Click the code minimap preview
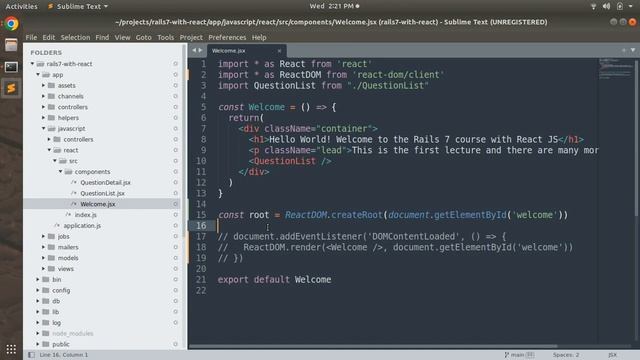Screen dimensions: 640x360 (x=616, y=69)
